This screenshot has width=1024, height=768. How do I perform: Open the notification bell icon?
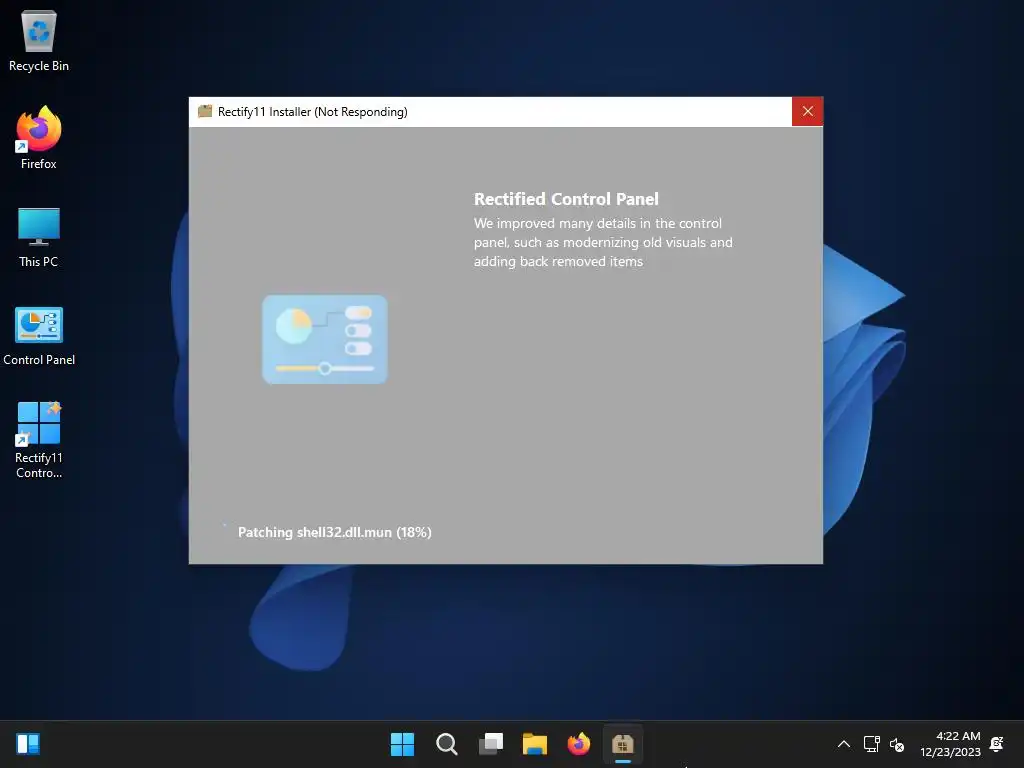pyautogui.click(x=997, y=744)
